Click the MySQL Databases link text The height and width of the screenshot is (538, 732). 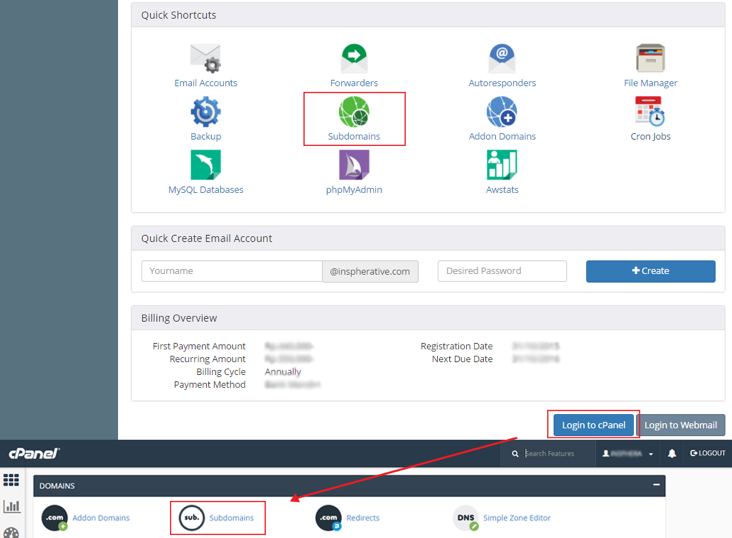pos(205,190)
